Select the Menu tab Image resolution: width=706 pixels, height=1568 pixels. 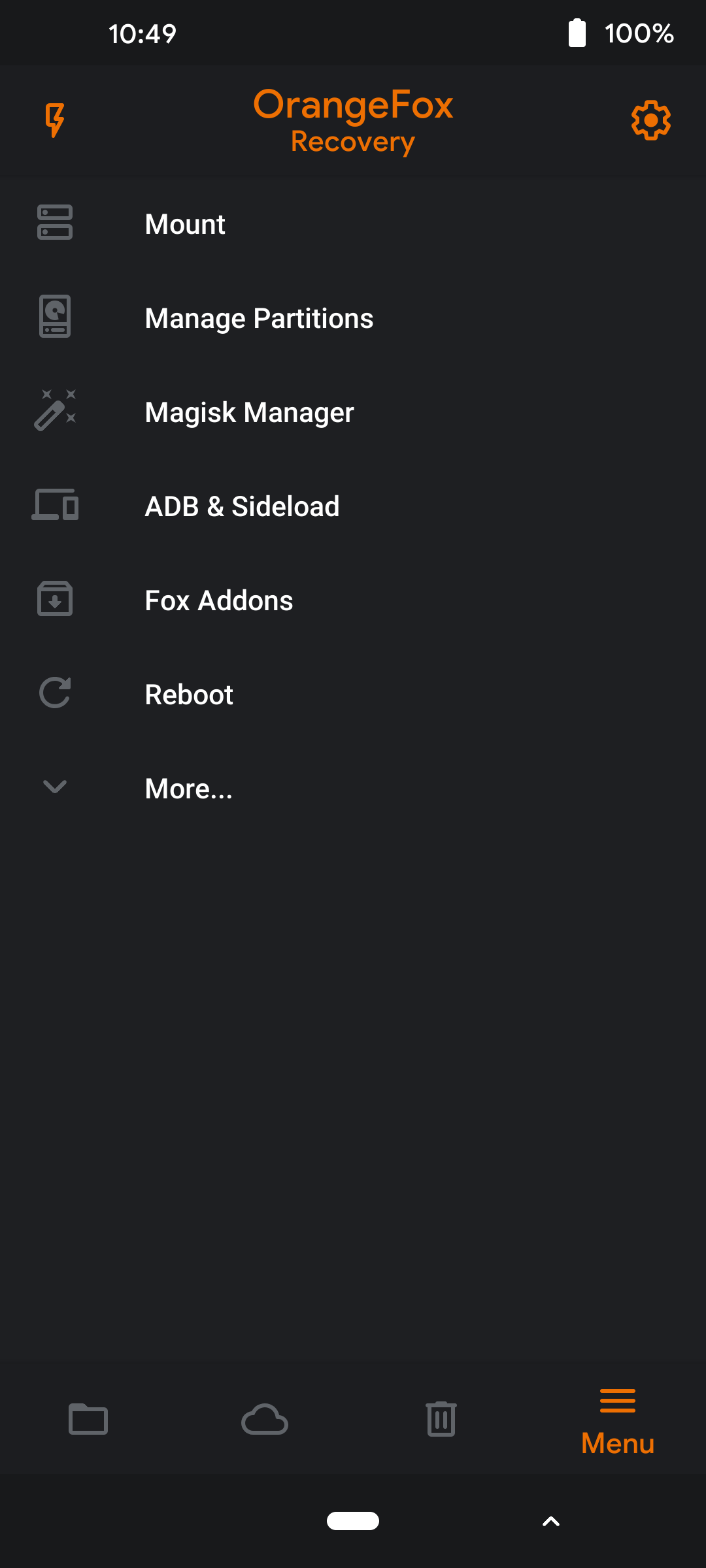(618, 1423)
